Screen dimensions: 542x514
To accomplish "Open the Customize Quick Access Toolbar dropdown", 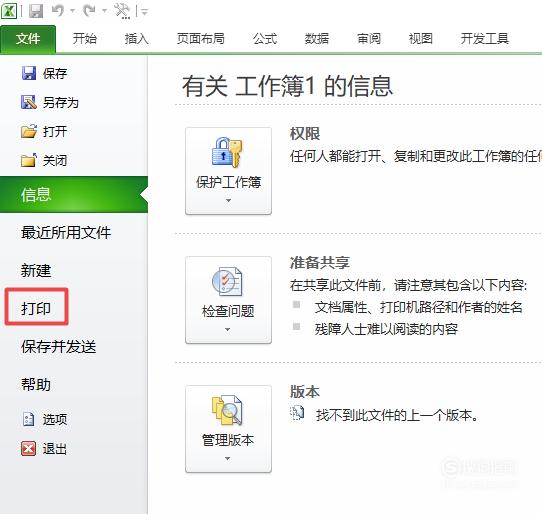I will click(x=145, y=12).
